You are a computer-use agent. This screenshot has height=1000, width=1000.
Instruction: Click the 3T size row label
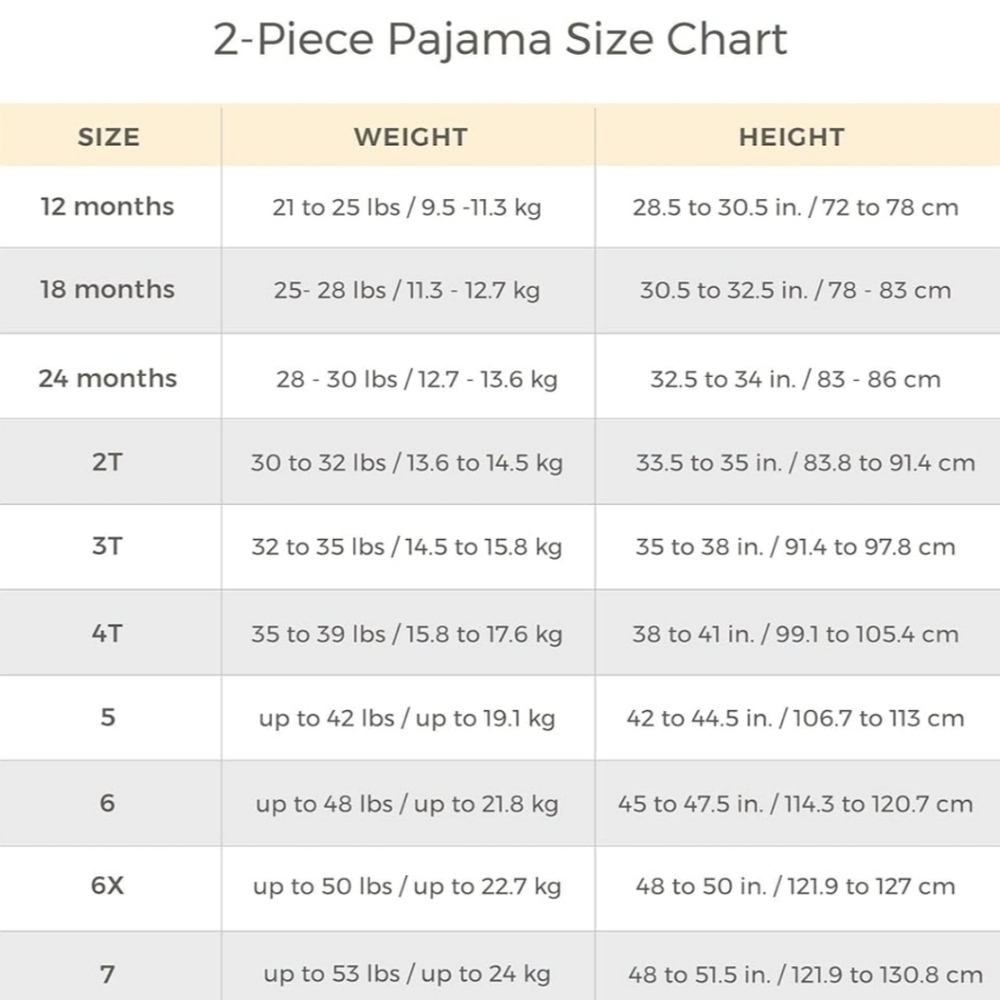coord(107,546)
